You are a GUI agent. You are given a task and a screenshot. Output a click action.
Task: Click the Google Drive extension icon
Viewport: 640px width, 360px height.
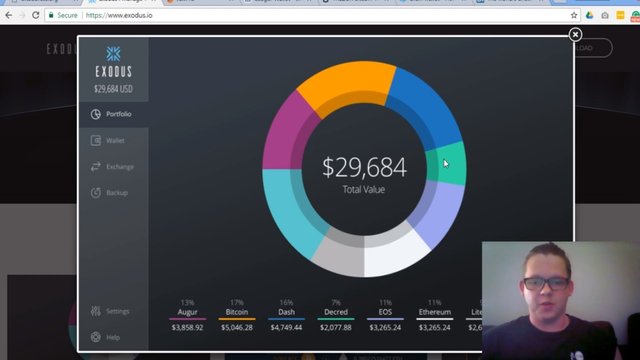pos(589,15)
